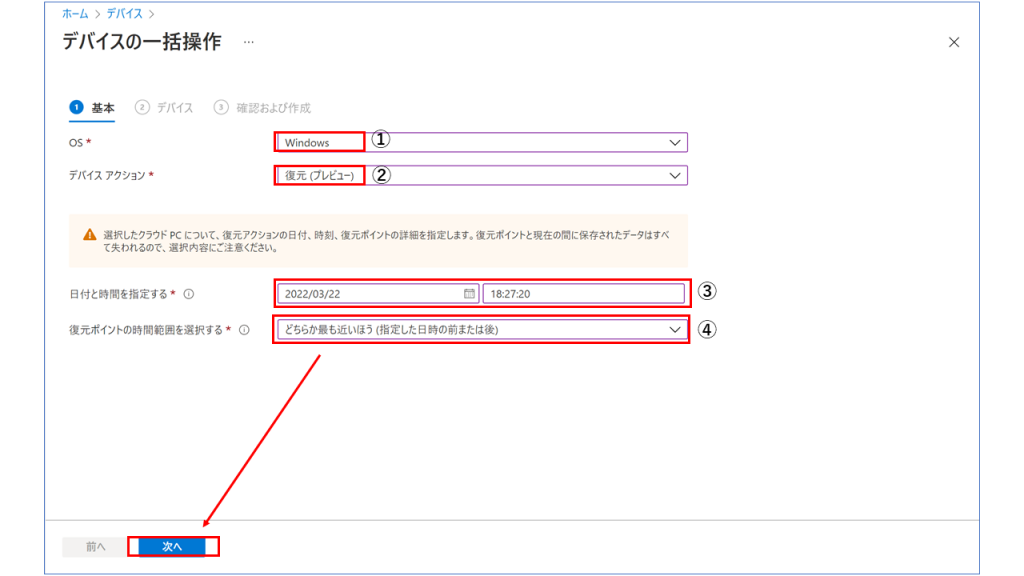The width and height of the screenshot is (1024, 576).
Task: Select the 基本 tab
Action: [92, 108]
